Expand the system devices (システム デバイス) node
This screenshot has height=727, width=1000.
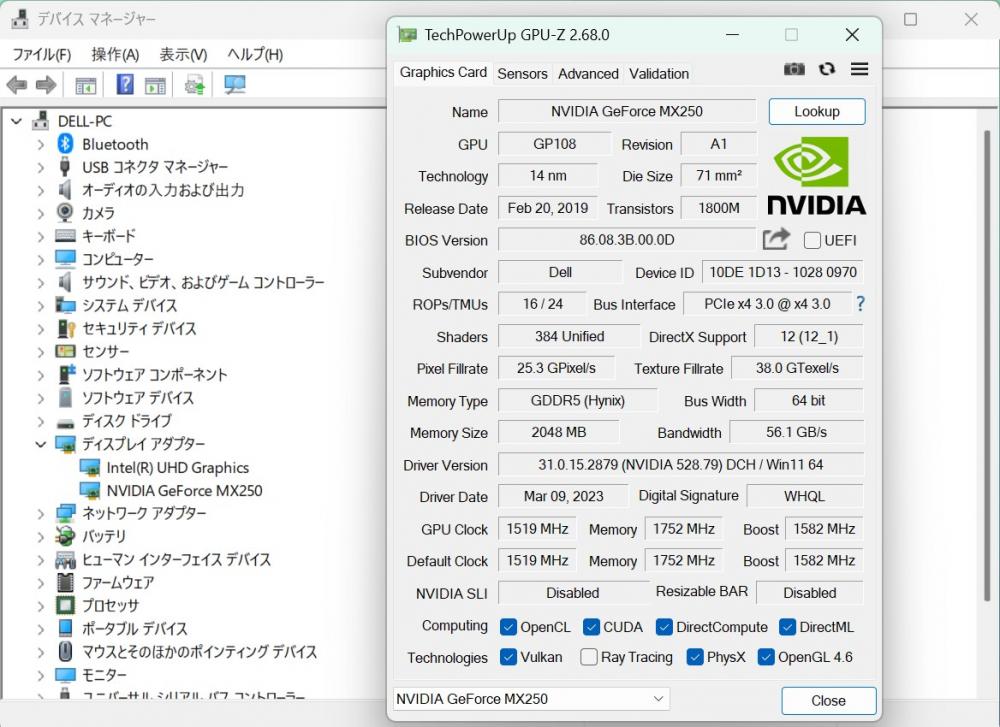click(41, 305)
